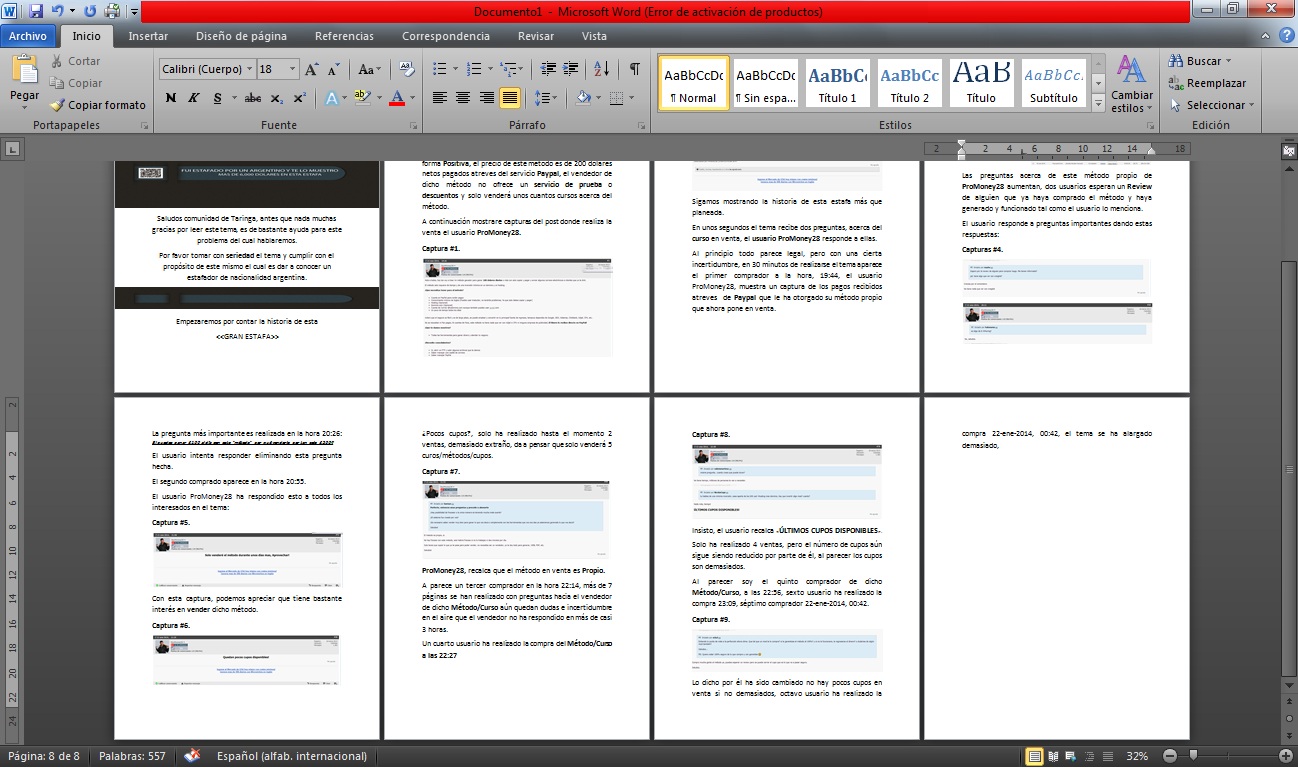Select the Copiar formato painter
Image resolution: width=1298 pixels, height=768 pixels.
(x=97, y=105)
